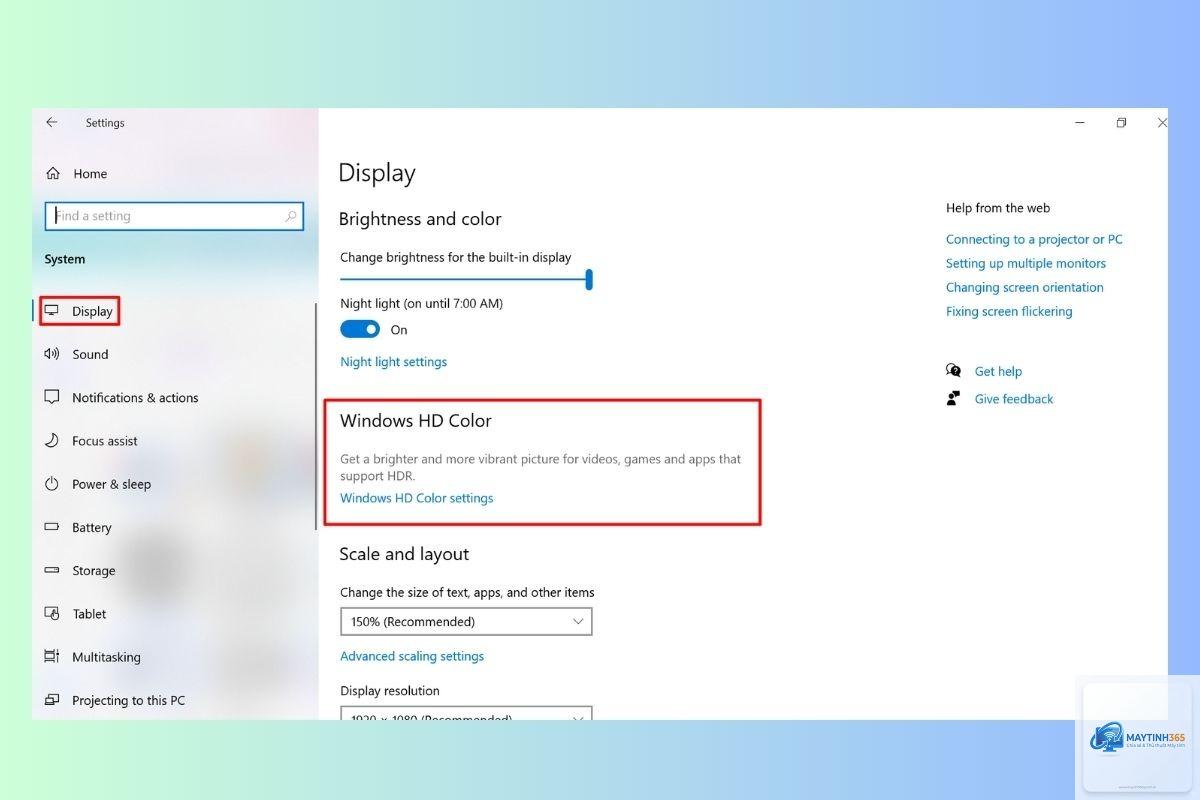
Task: Open Changing screen orientation link
Action: [1025, 287]
